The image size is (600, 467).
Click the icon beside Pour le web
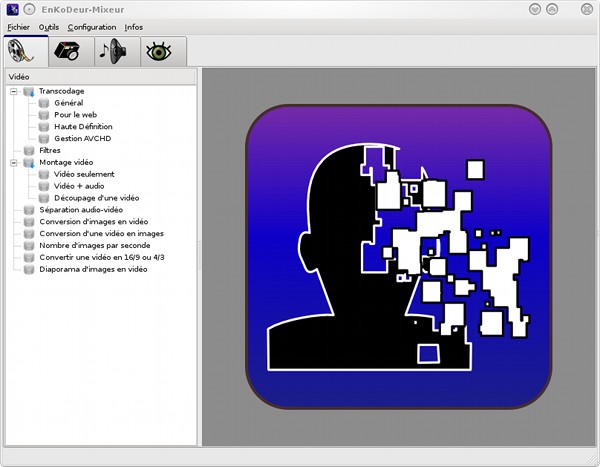coord(44,115)
